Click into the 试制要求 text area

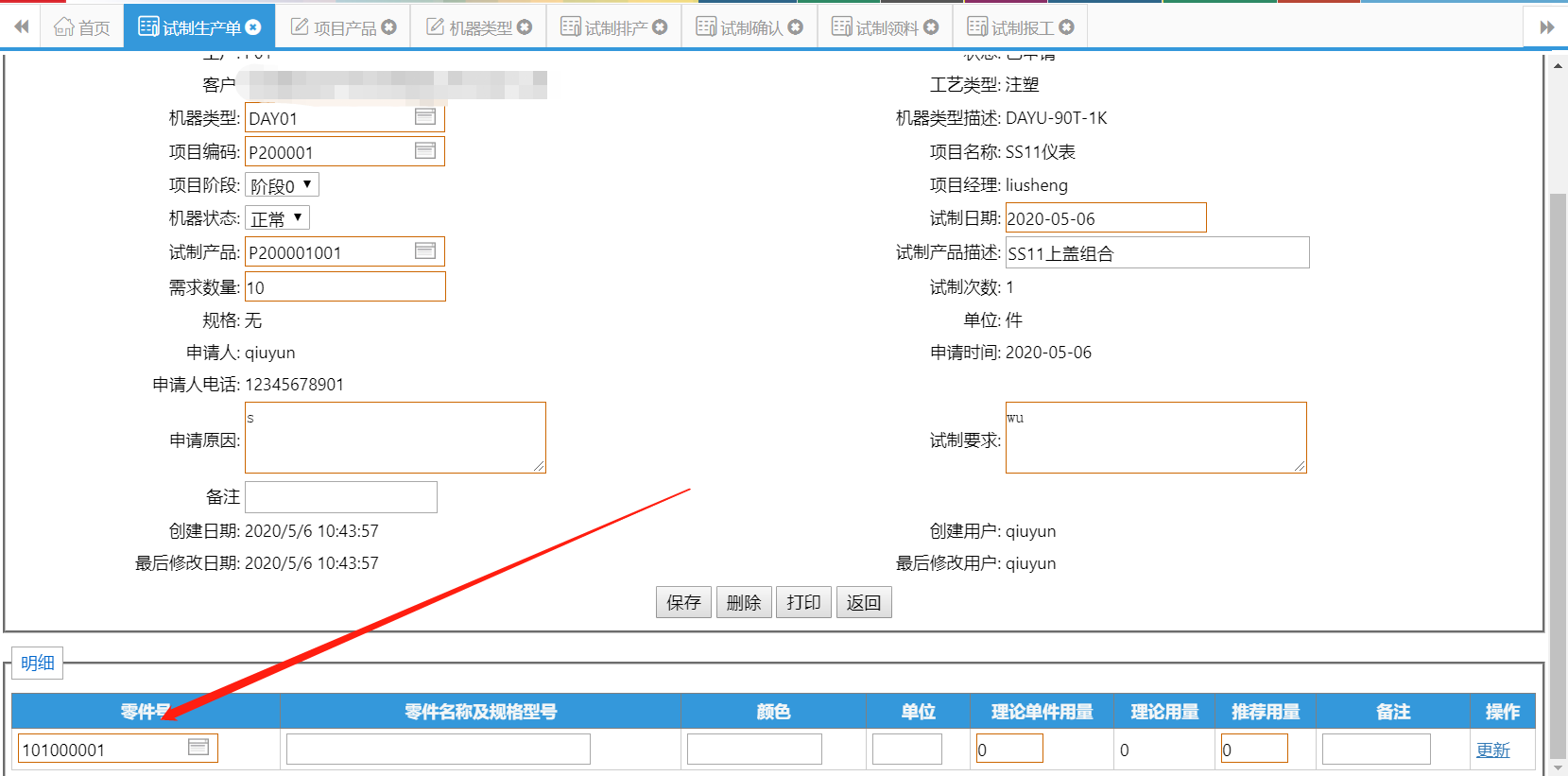(1156, 438)
